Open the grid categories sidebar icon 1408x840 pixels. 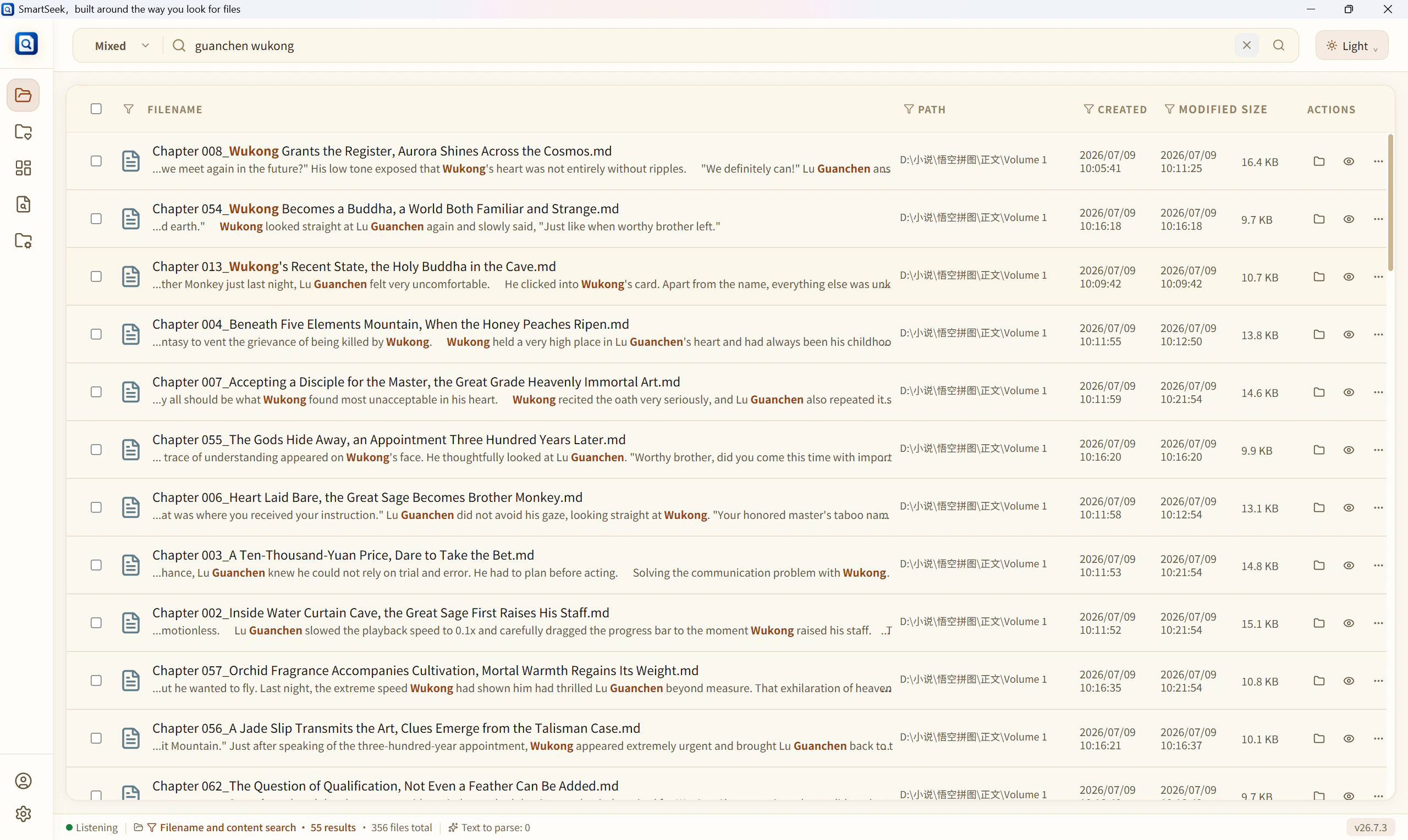(23, 168)
